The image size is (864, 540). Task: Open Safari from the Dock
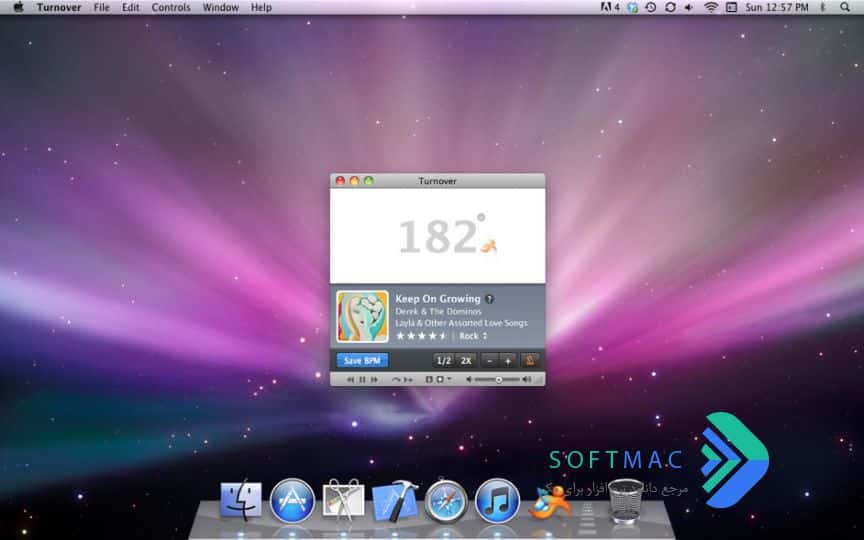[x=446, y=501]
